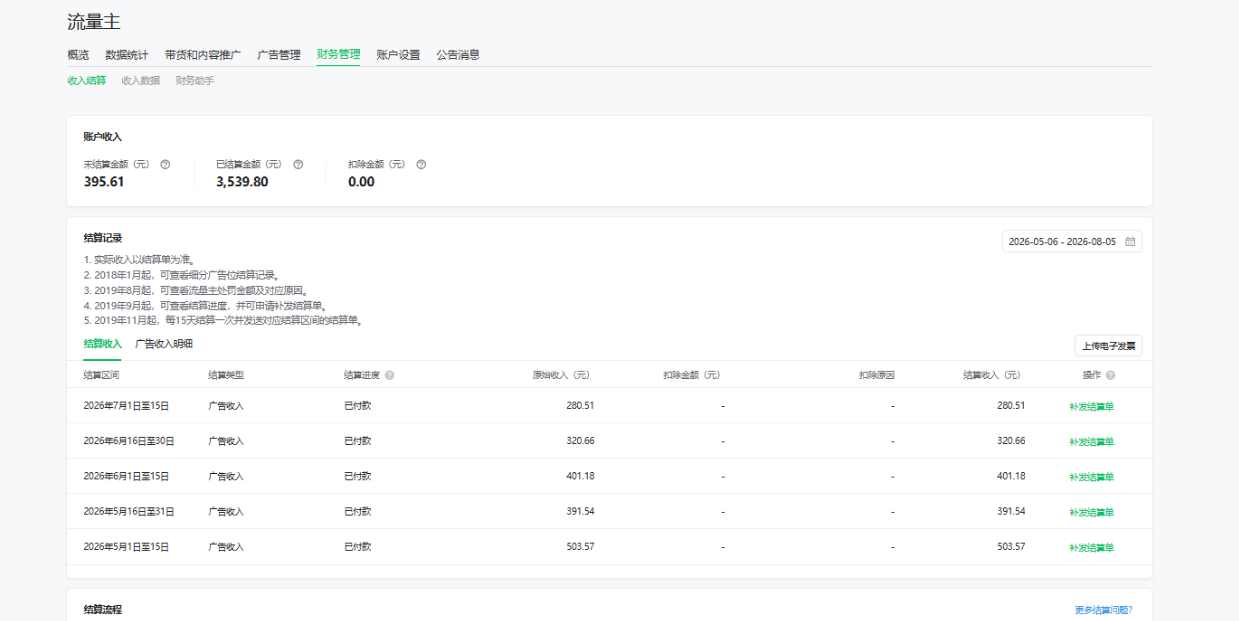Click 原始收入（元） column header

560,375
